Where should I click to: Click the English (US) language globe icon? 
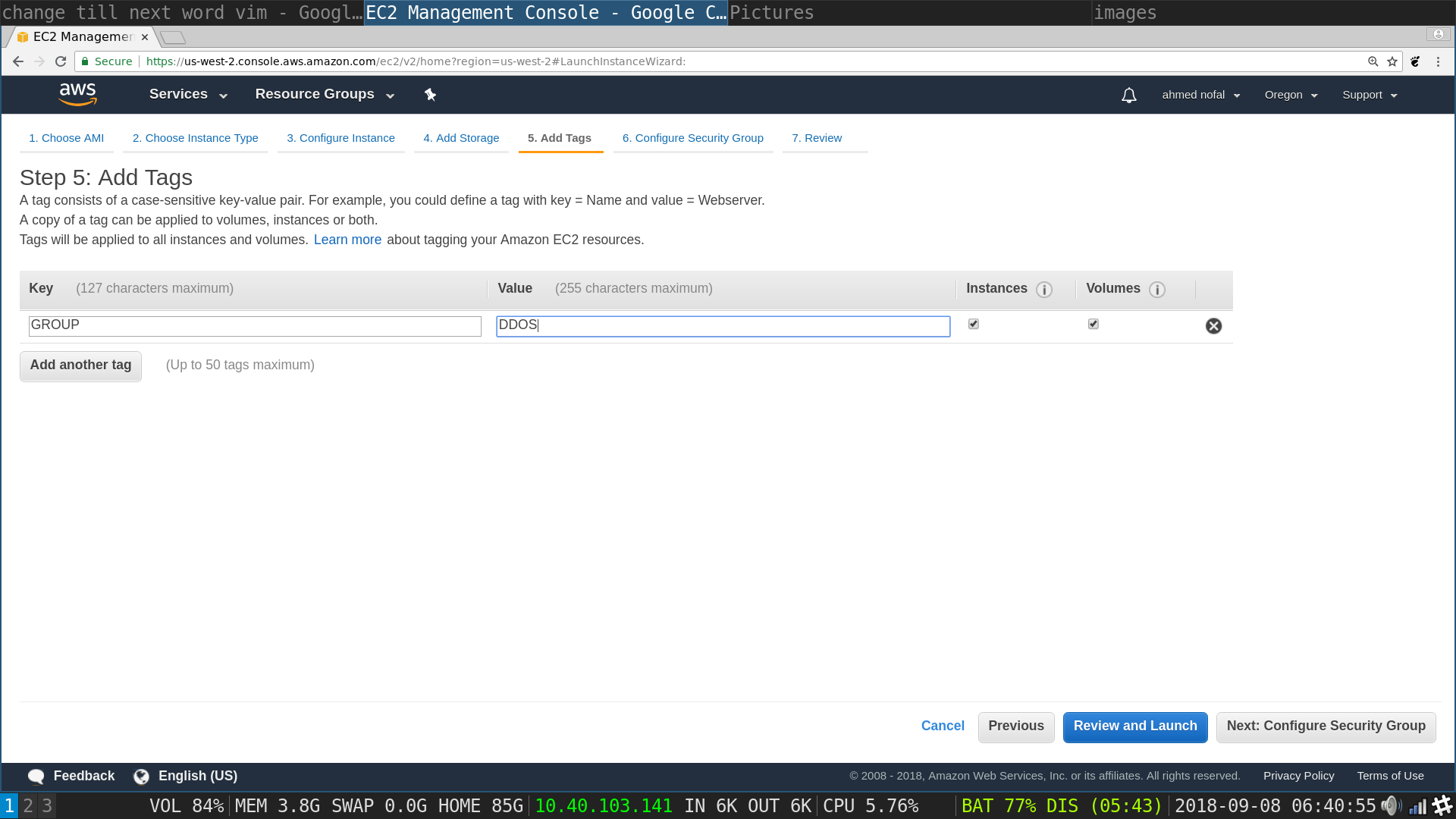click(141, 777)
